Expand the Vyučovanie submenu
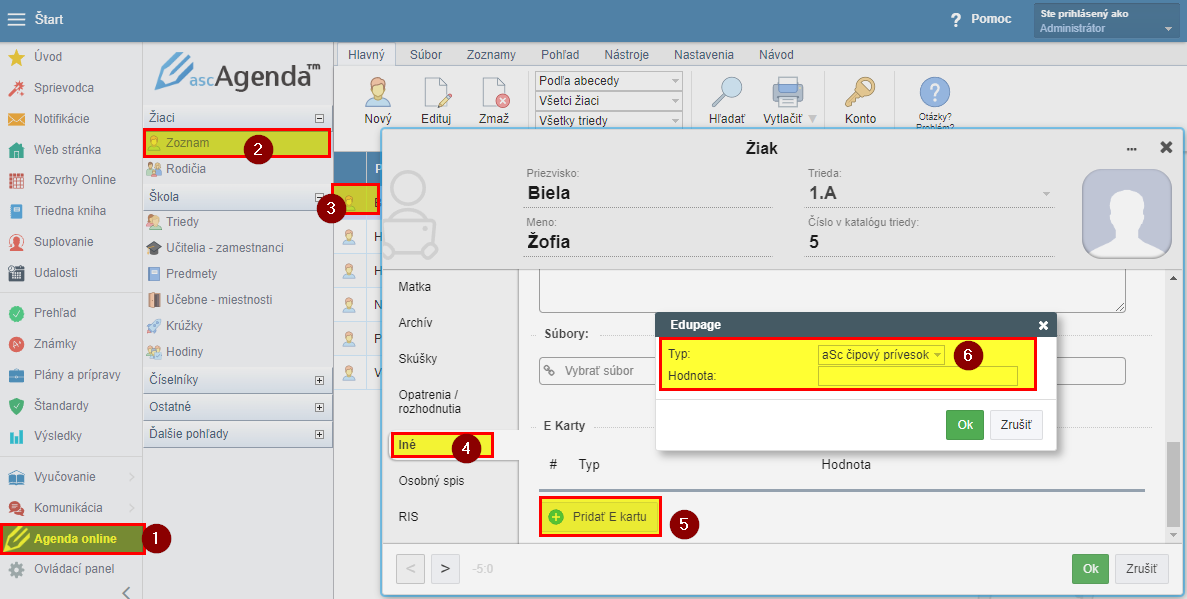 (131, 477)
